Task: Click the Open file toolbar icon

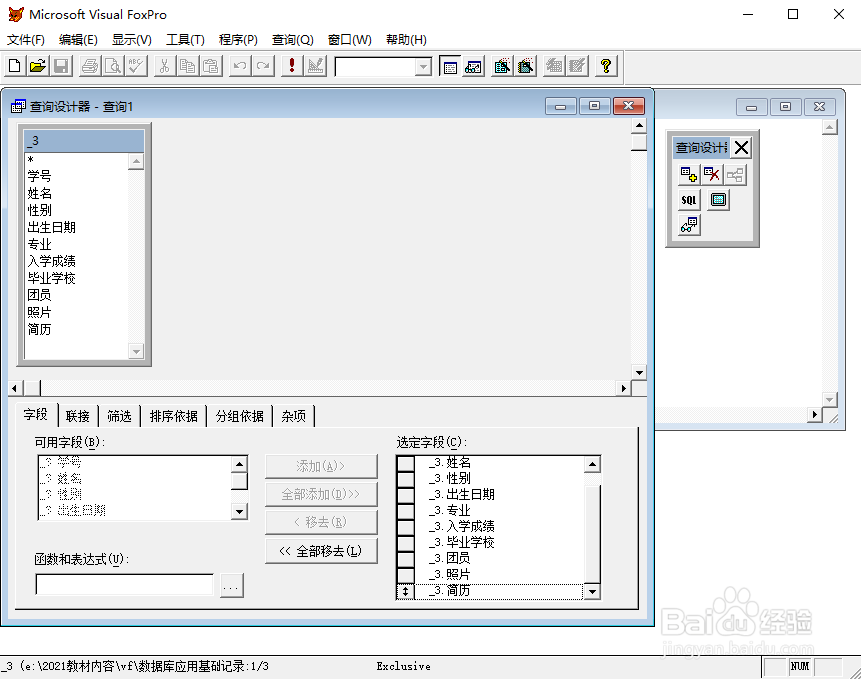Action: pyautogui.click(x=38, y=66)
